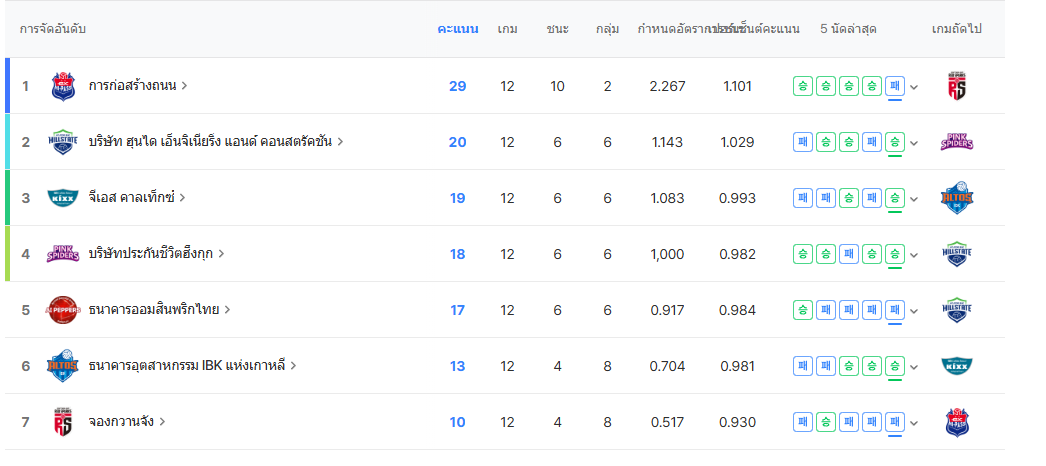
Task: Expand last 5 matches chevron for rank 1
Action: click(914, 87)
